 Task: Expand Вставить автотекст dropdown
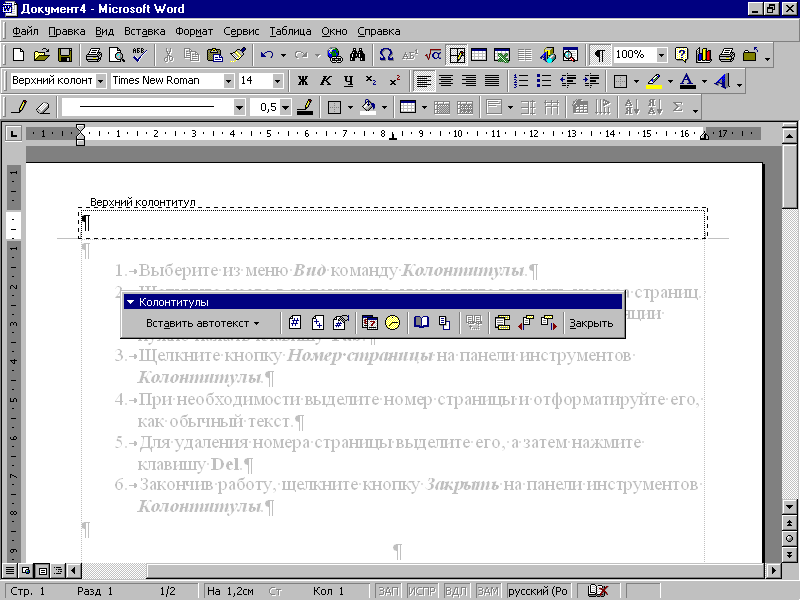tap(203, 323)
